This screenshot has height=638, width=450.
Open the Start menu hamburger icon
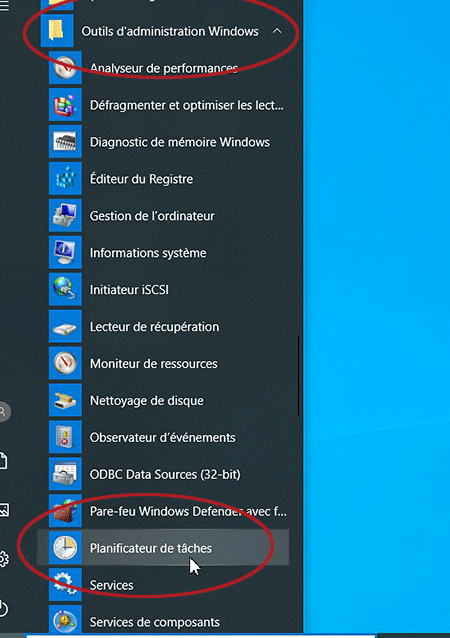click(x=4, y=6)
